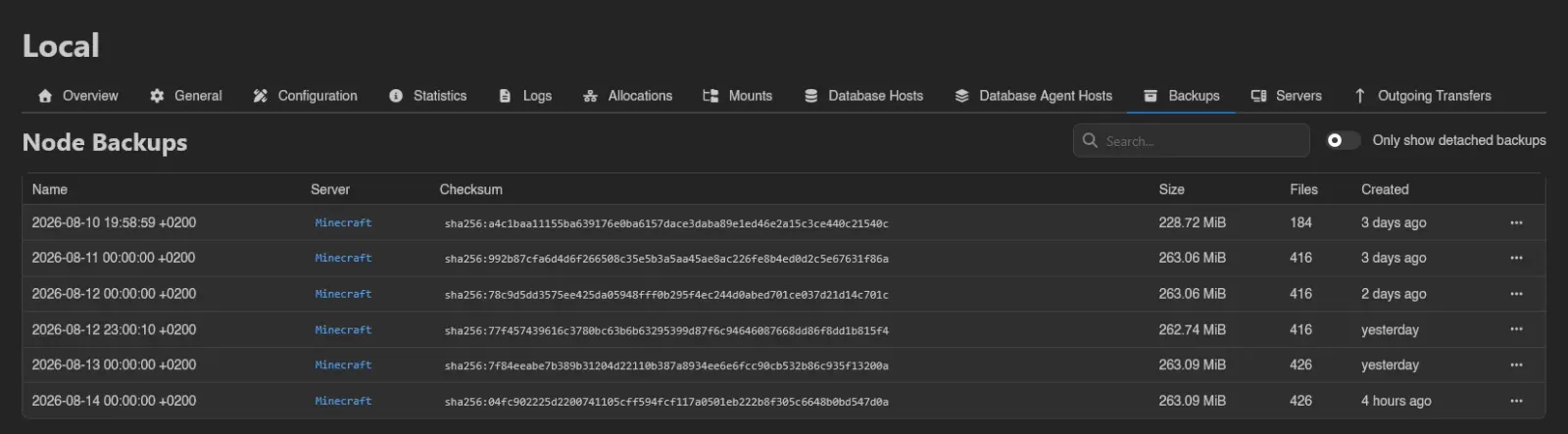Open the Allocations tab
The height and width of the screenshot is (434, 1568).
click(x=627, y=96)
